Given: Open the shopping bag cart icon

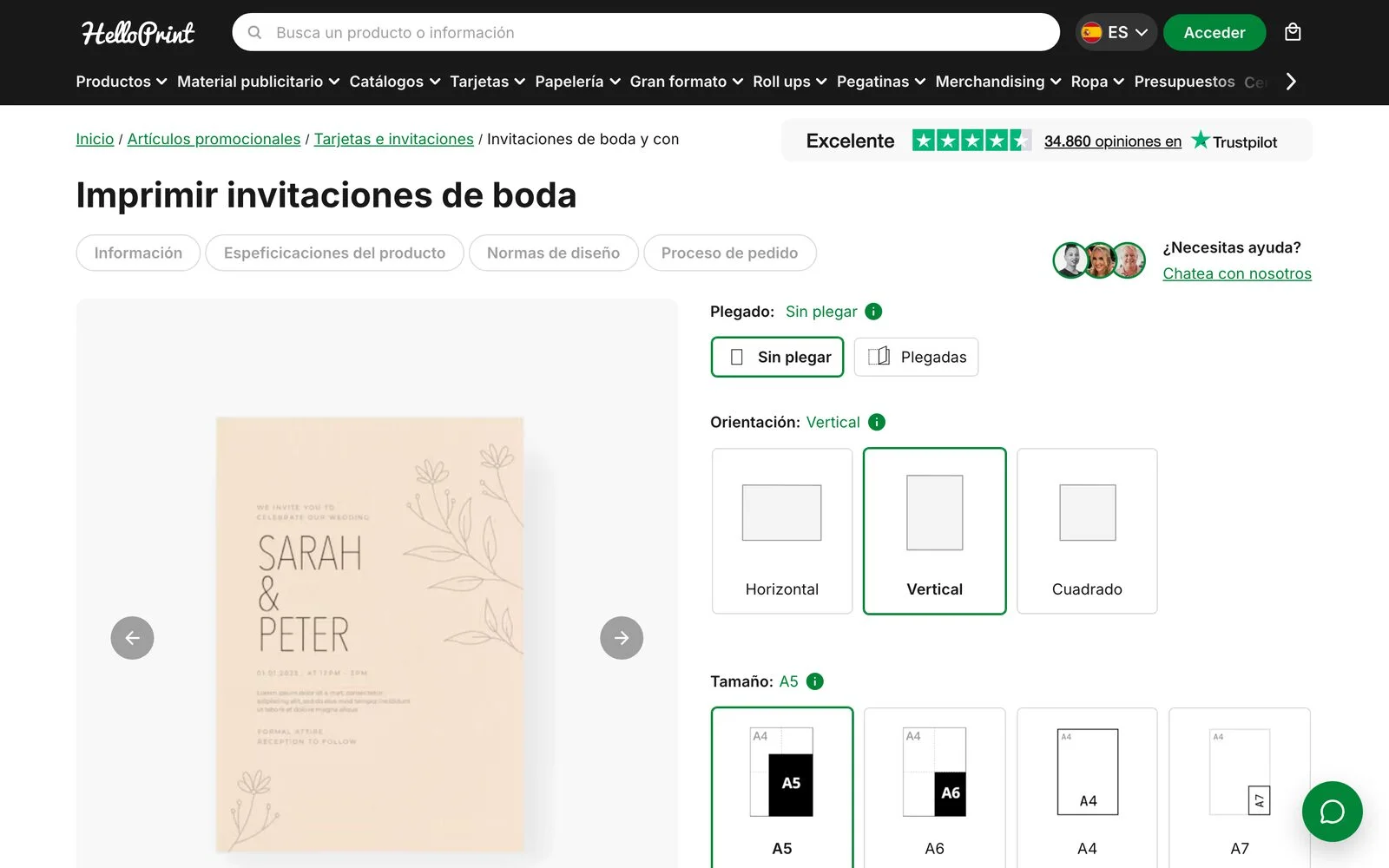Looking at the screenshot, I should pyautogui.click(x=1293, y=32).
